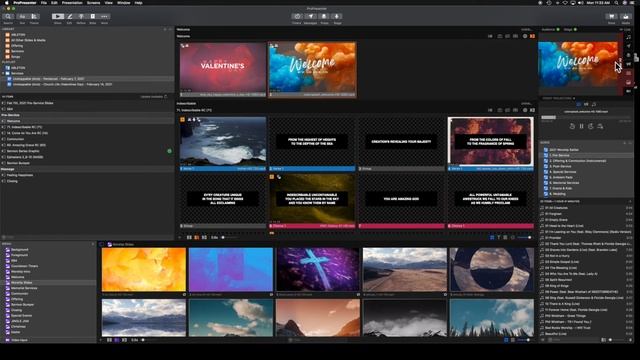Open the Text formatting tool

point(22,16)
